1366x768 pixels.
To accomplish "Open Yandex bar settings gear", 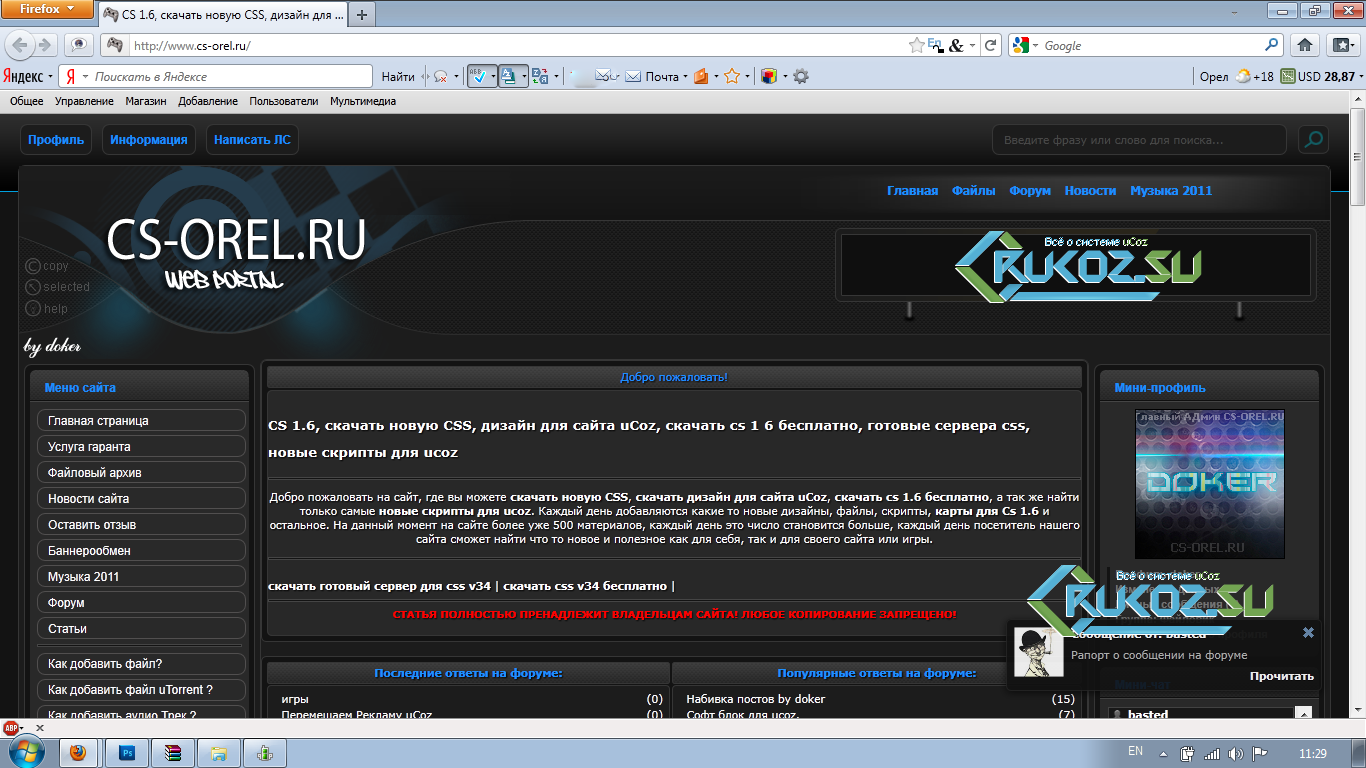I will tap(801, 76).
